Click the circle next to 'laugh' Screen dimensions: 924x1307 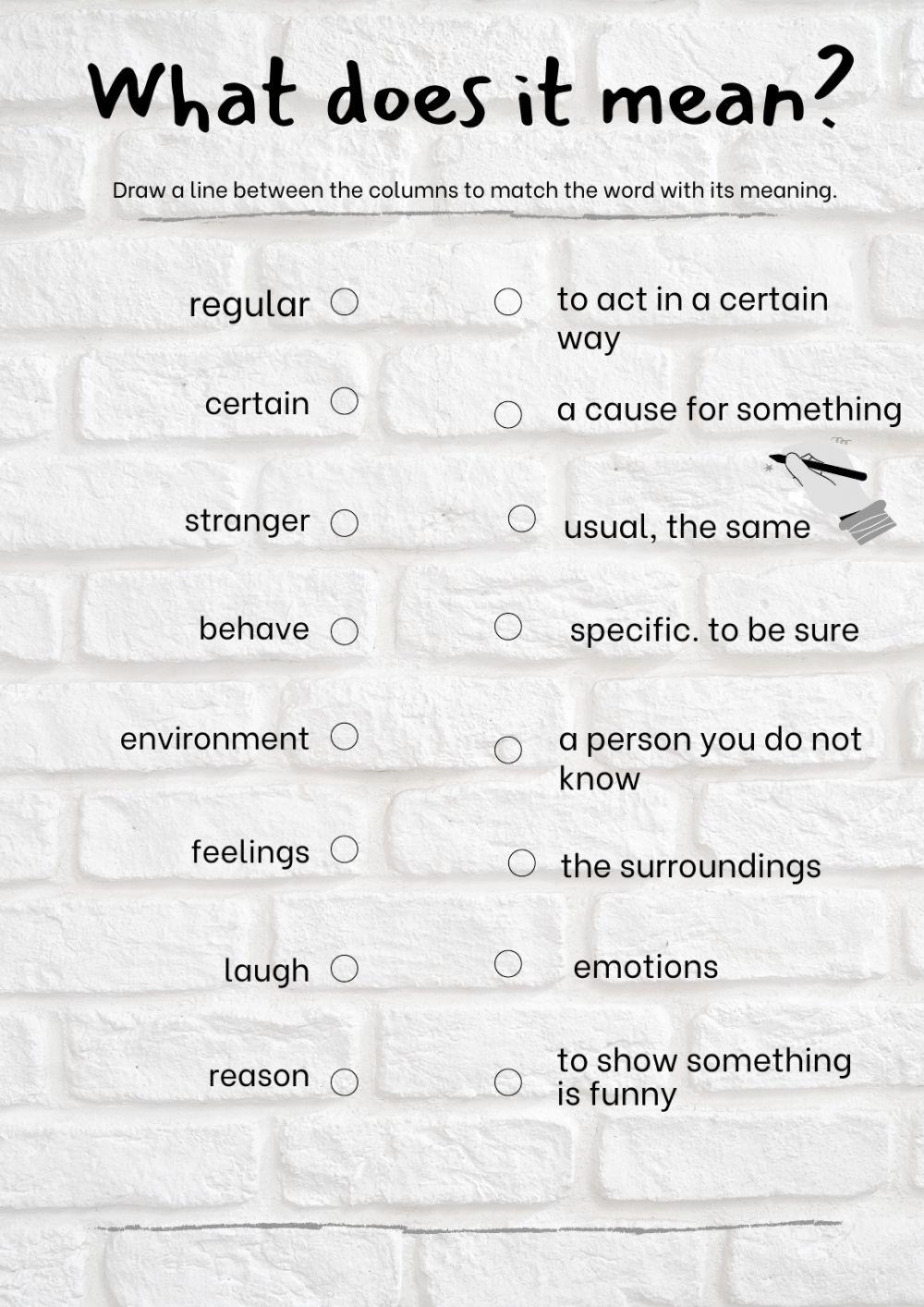click(345, 969)
